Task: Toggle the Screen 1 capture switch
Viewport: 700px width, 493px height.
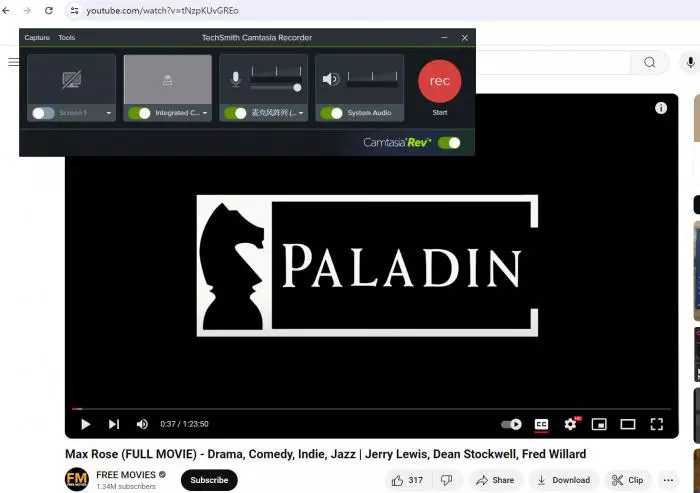Action: coord(43,113)
